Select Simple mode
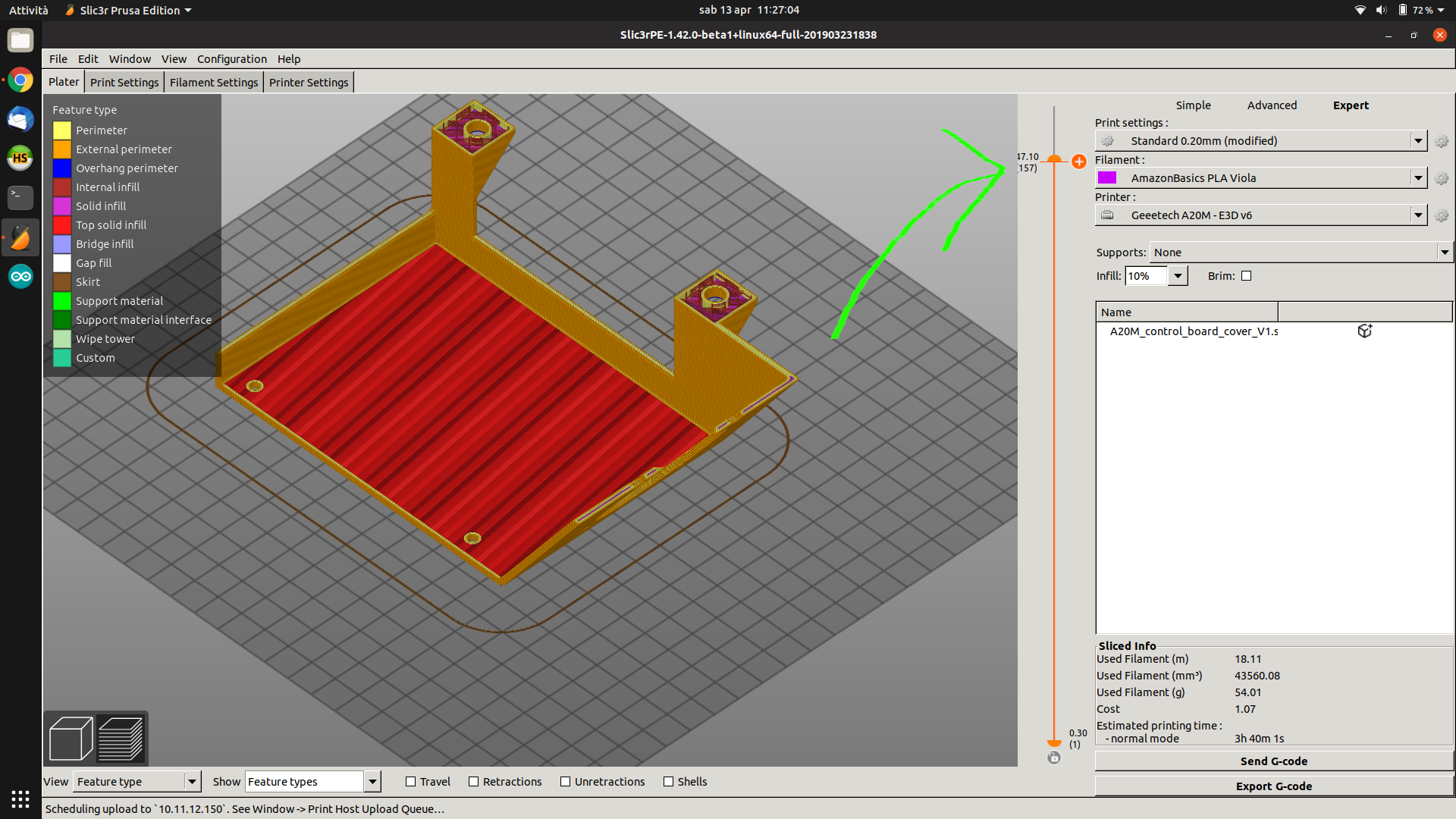This screenshot has width=1456, height=819. (x=1193, y=105)
